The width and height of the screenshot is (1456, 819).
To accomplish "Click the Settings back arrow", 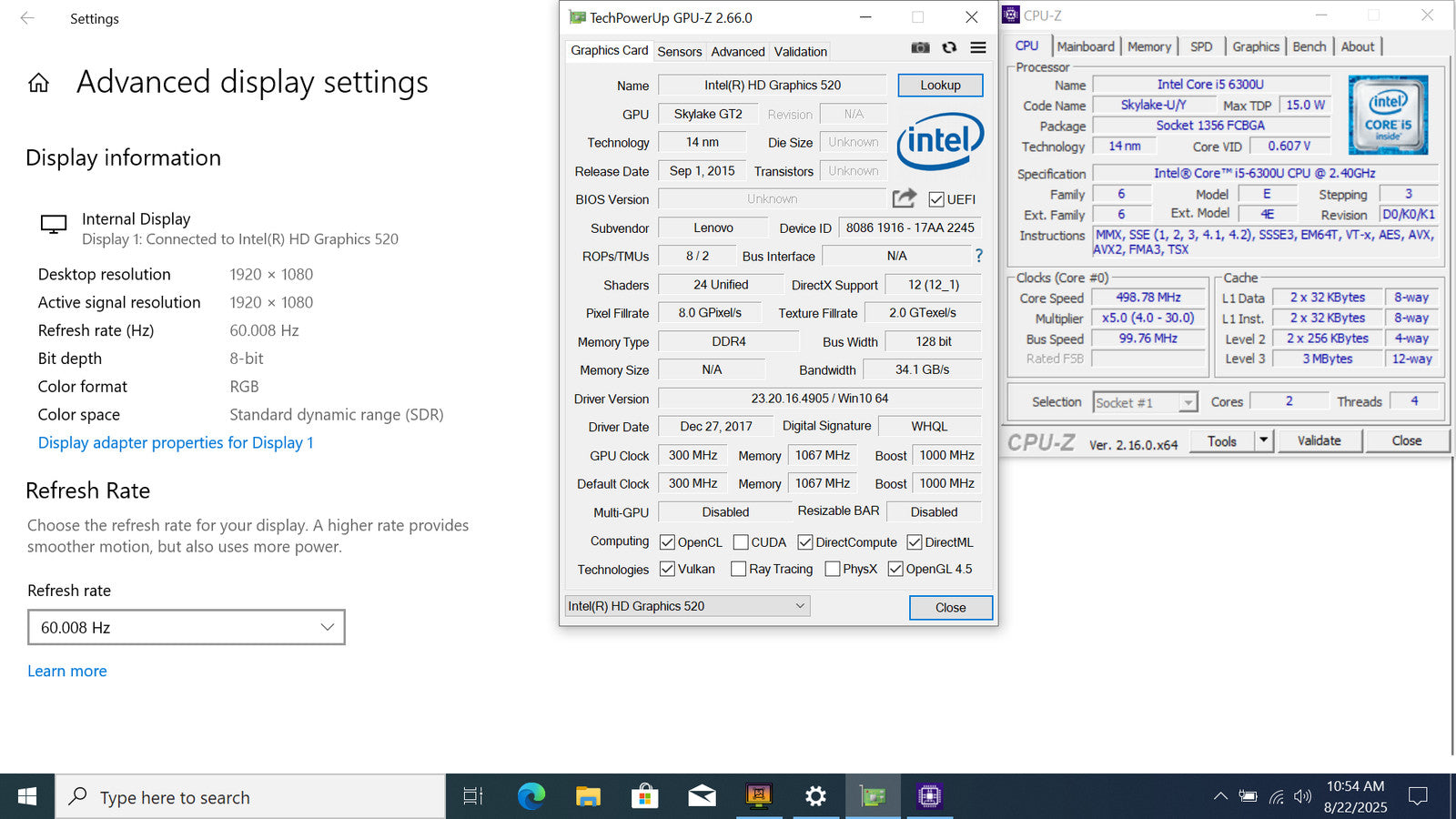I will click(27, 18).
